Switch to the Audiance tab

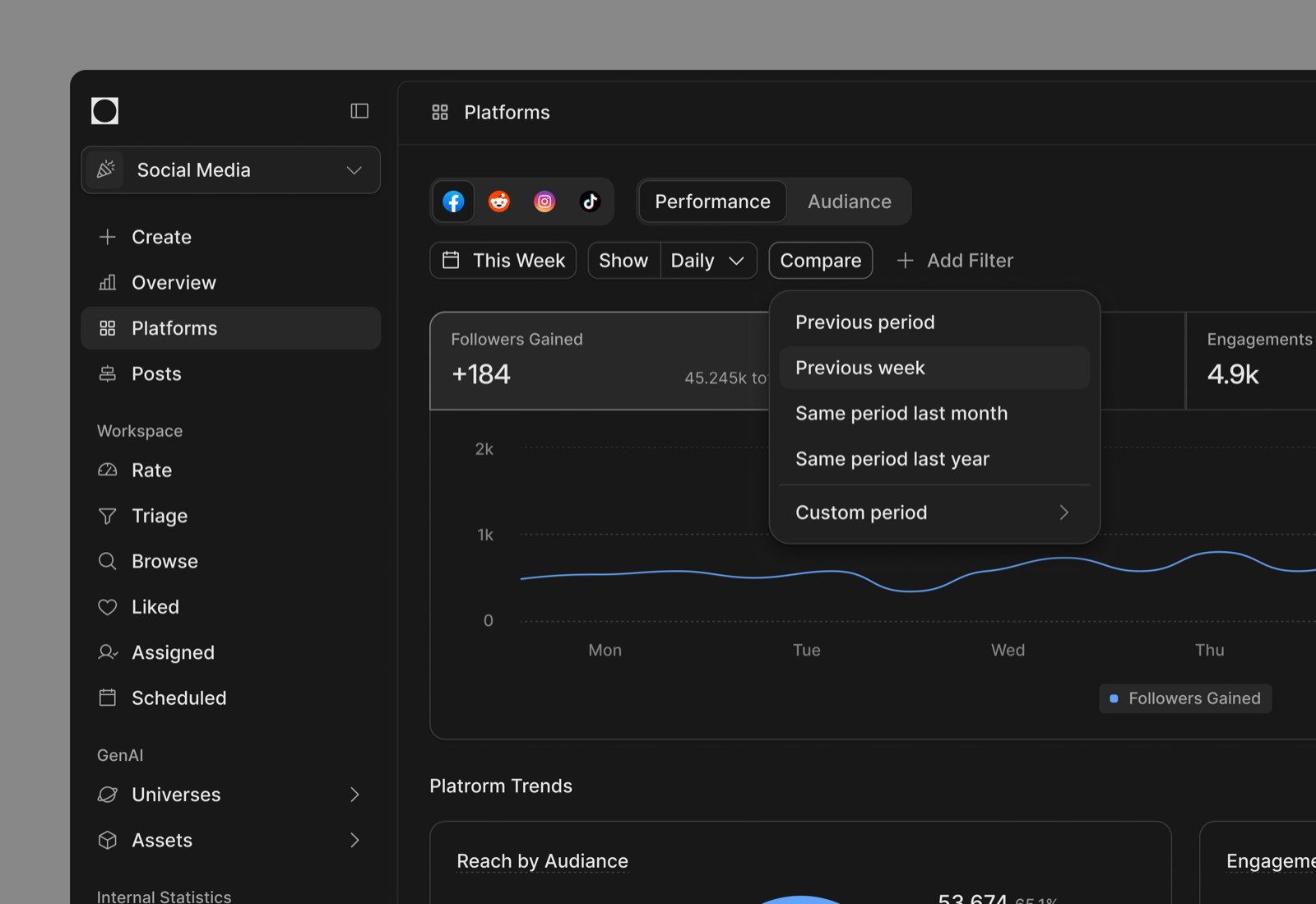(x=850, y=202)
